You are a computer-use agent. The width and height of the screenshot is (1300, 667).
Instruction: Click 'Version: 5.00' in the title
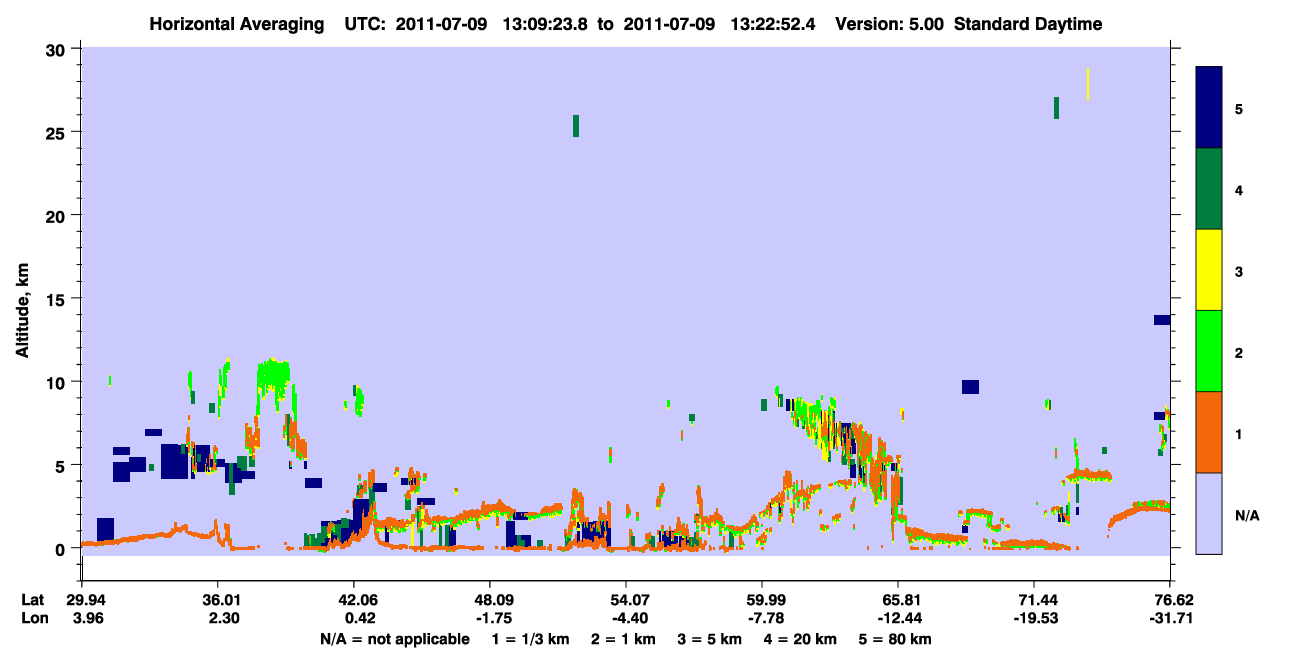(891, 24)
